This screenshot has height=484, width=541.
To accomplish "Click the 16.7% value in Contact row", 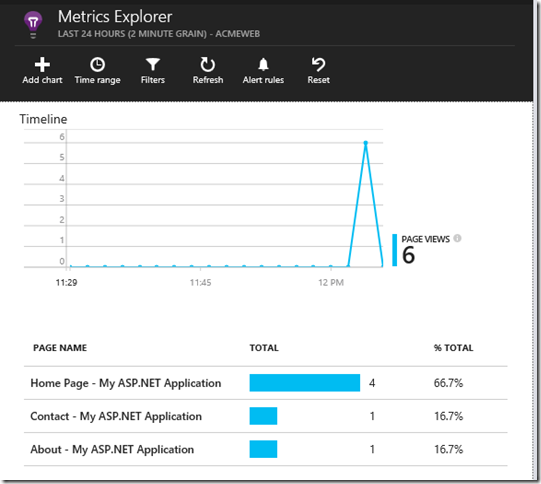I will (448, 416).
